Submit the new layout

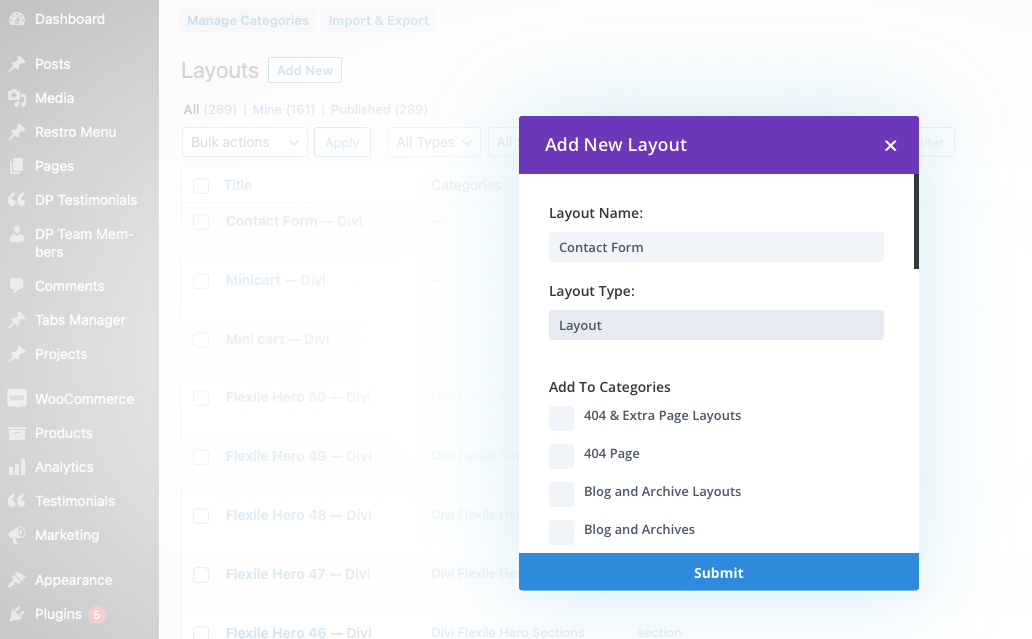[x=718, y=571]
